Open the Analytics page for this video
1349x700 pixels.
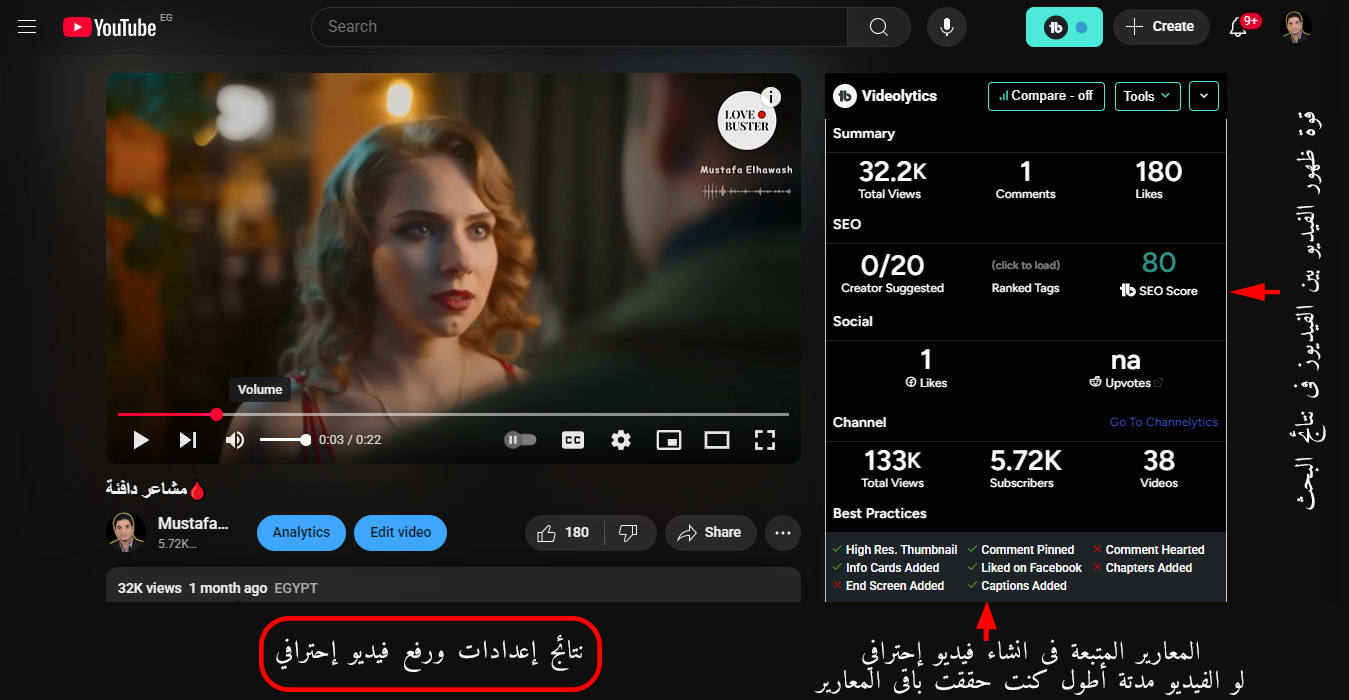301,533
